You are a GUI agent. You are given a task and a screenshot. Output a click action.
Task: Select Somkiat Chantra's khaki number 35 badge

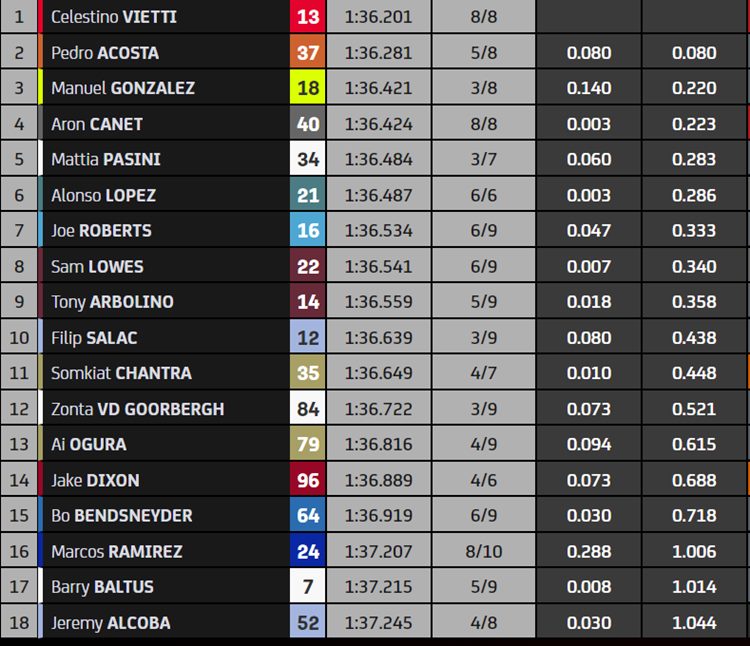(308, 372)
